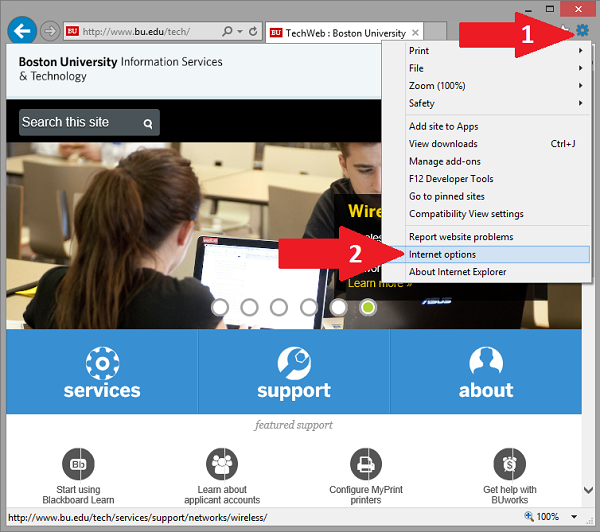Open address bar autocomplete dropdown arrow

tap(240, 31)
